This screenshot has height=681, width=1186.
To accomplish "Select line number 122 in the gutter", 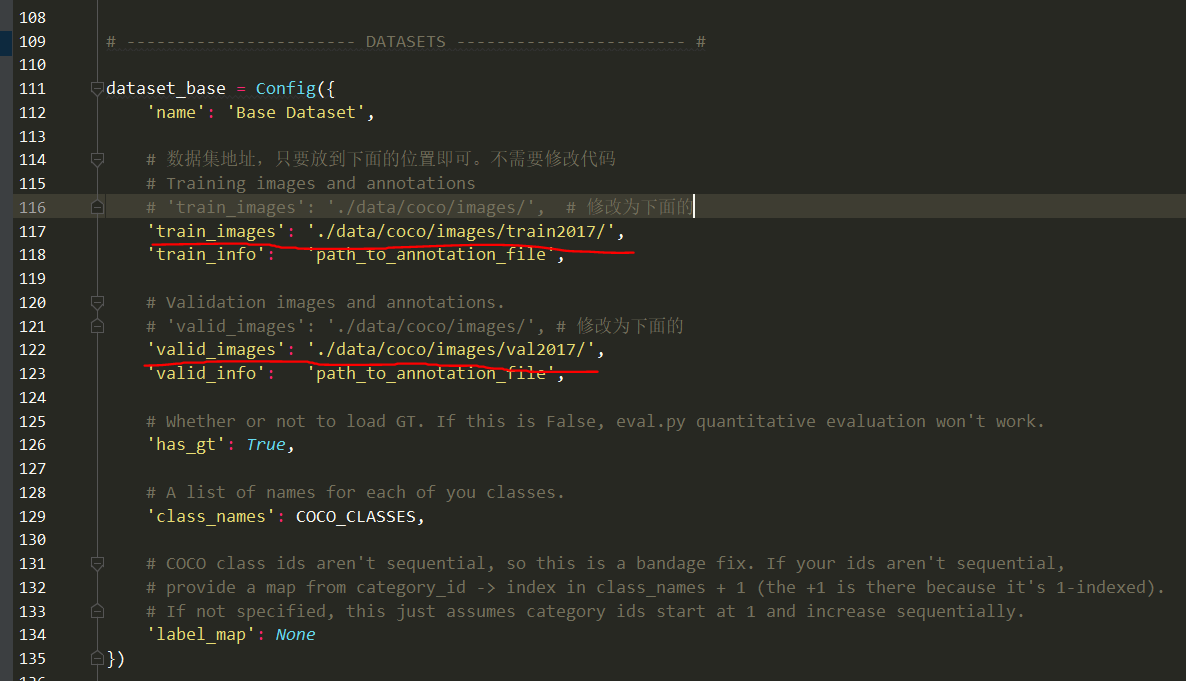I will 33,350.
